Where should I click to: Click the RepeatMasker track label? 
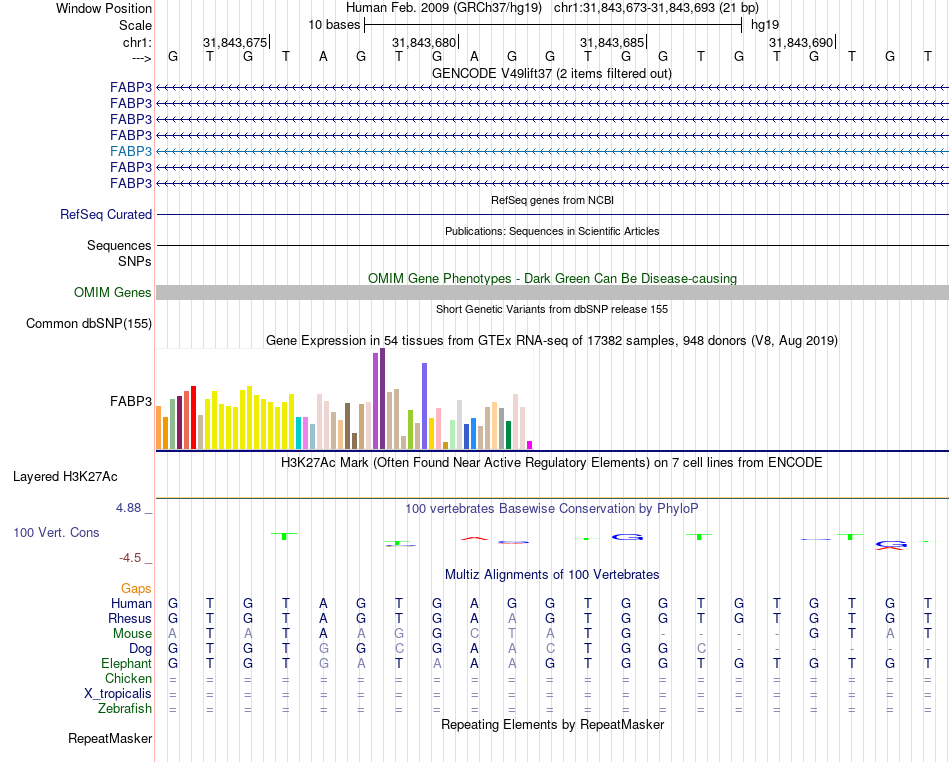pos(110,738)
